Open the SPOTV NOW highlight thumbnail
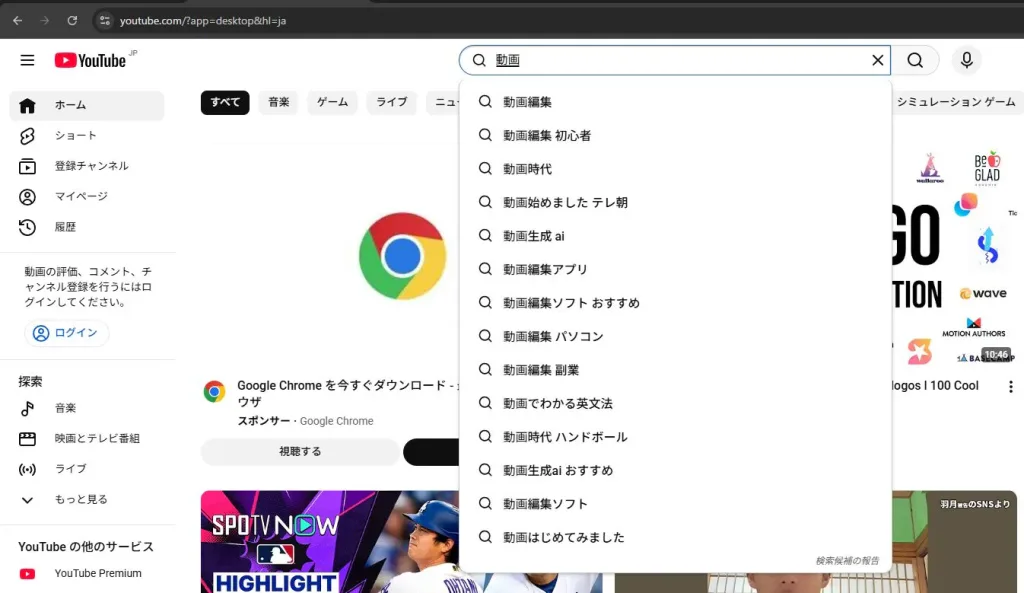This screenshot has width=1024, height=593. (330, 541)
